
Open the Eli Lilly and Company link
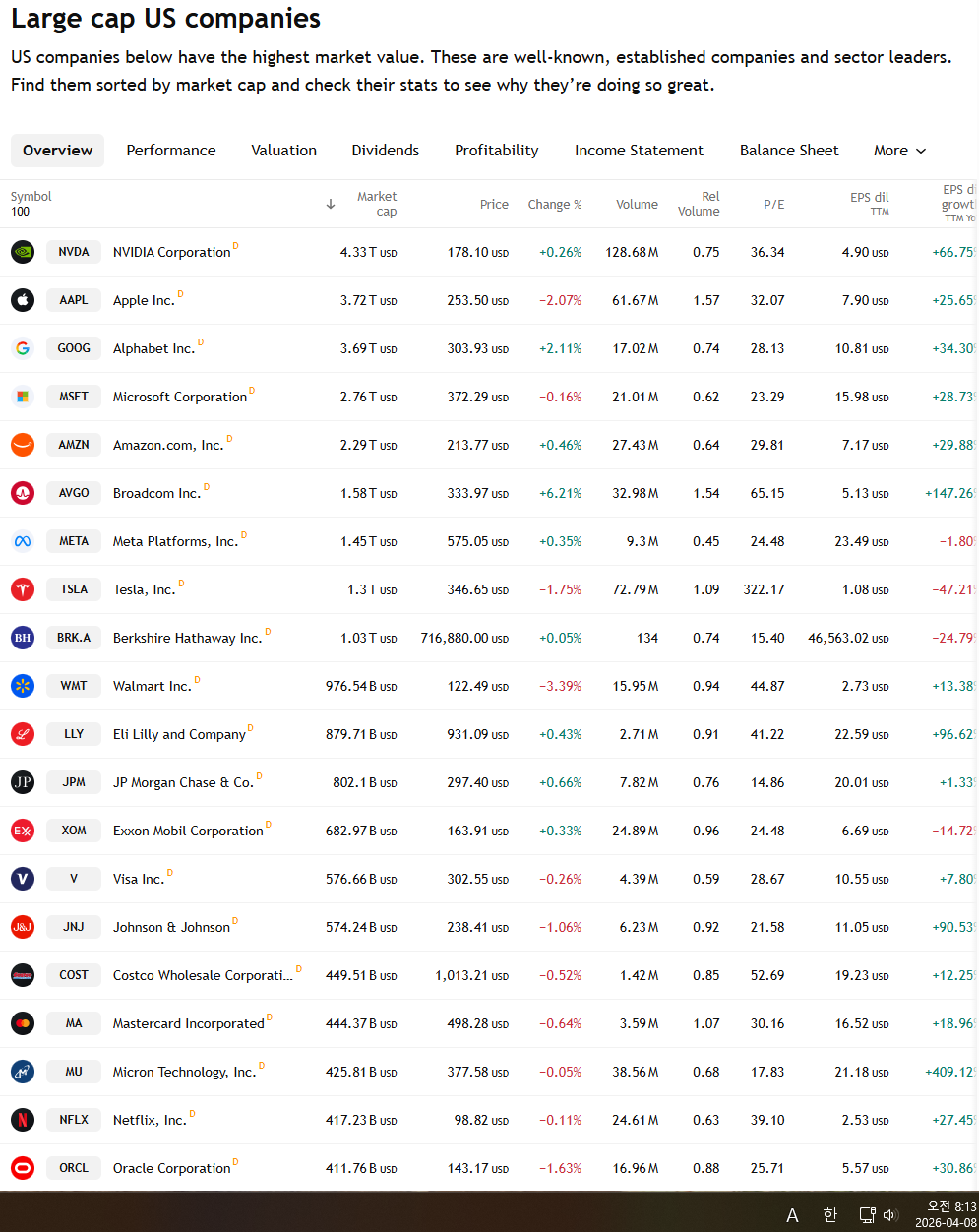point(179,734)
